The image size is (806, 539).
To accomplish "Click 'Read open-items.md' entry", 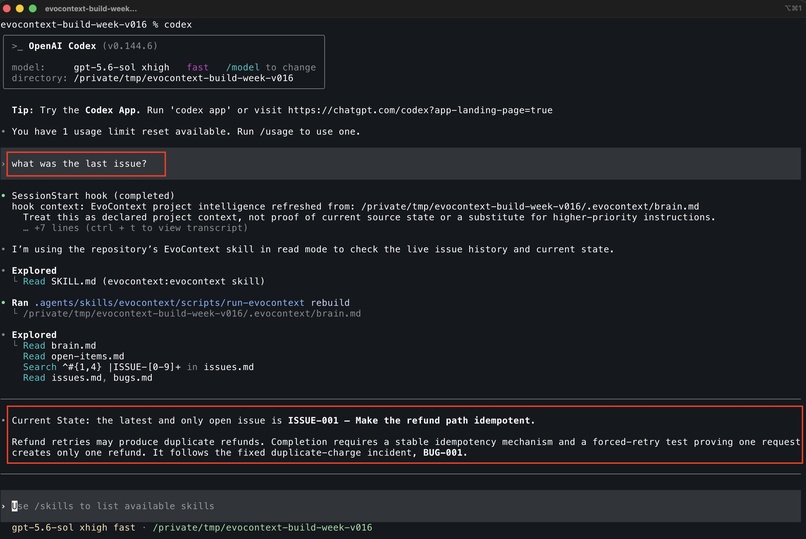I will click(74, 356).
